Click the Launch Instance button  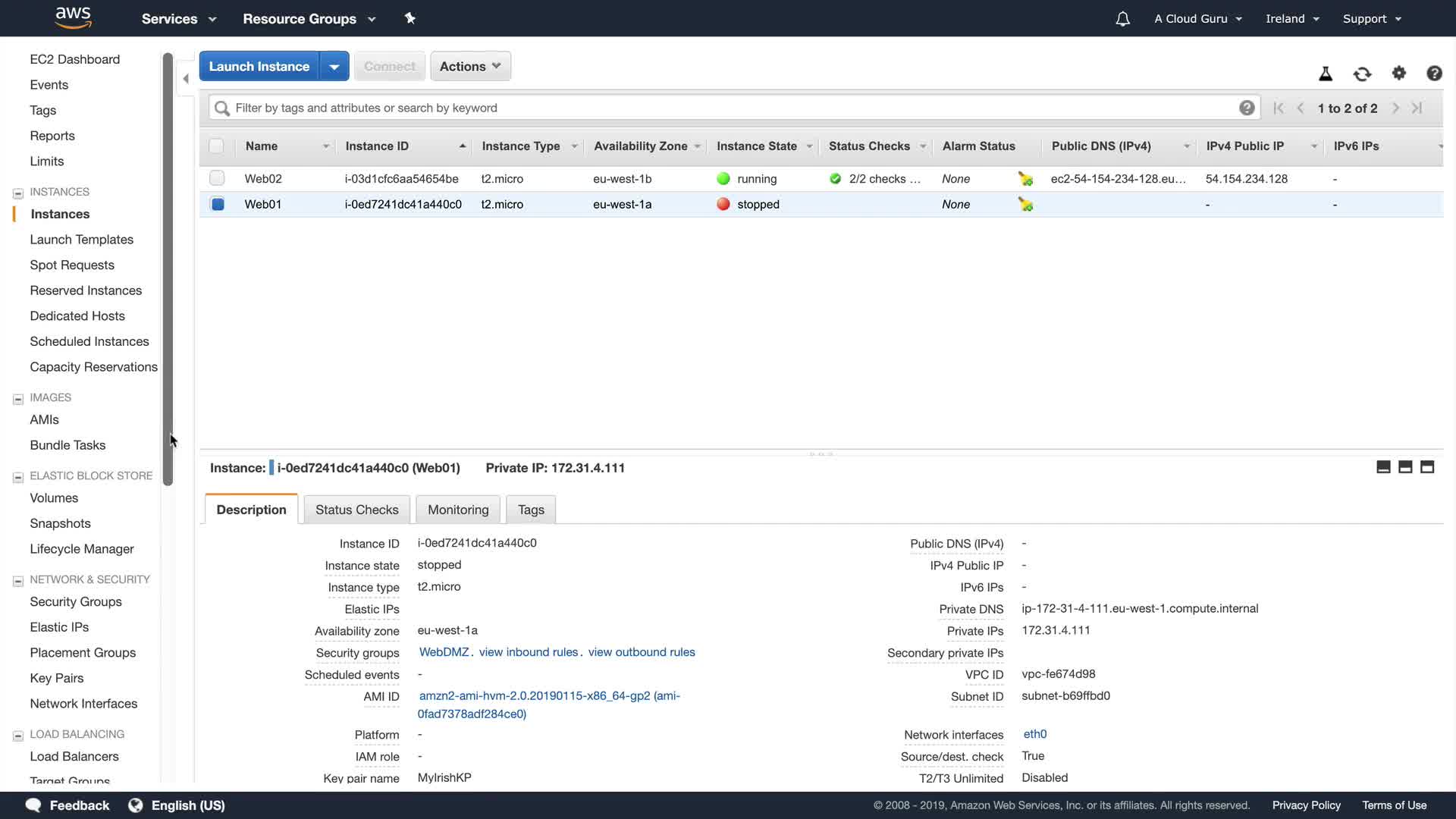point(259,67)
